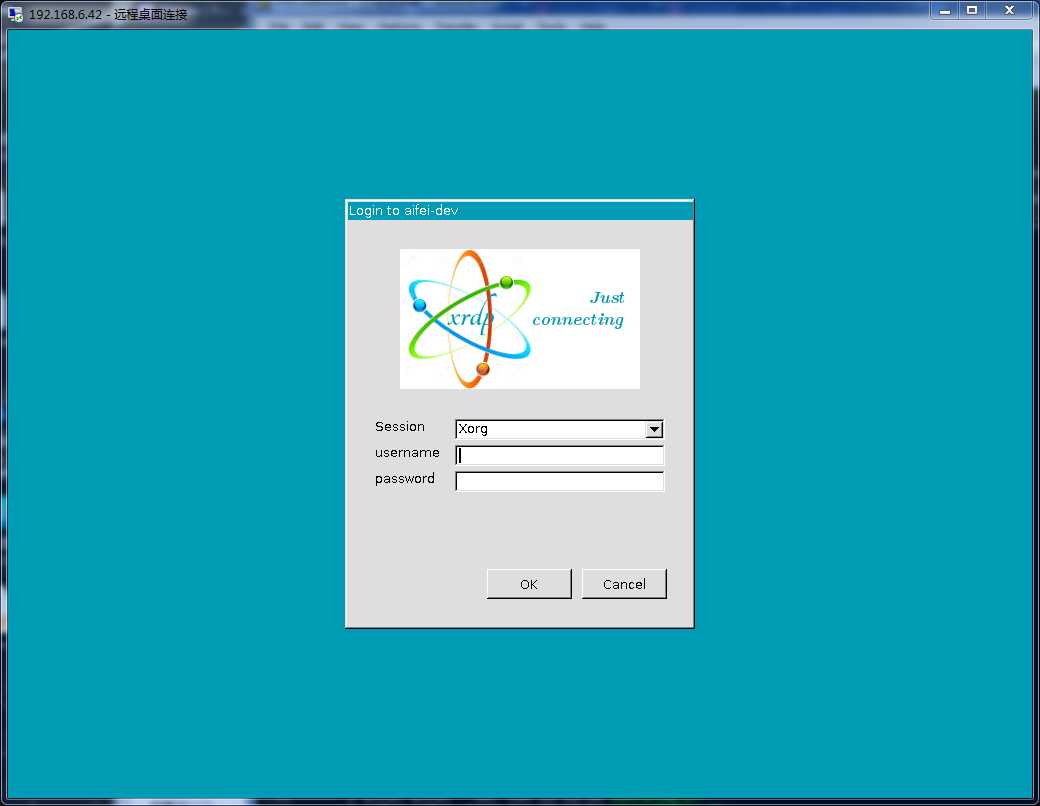Maximize the Remote Desktop Connection window
The width and height of the screenshot is (1040, 806).
(x=972, y=11)
